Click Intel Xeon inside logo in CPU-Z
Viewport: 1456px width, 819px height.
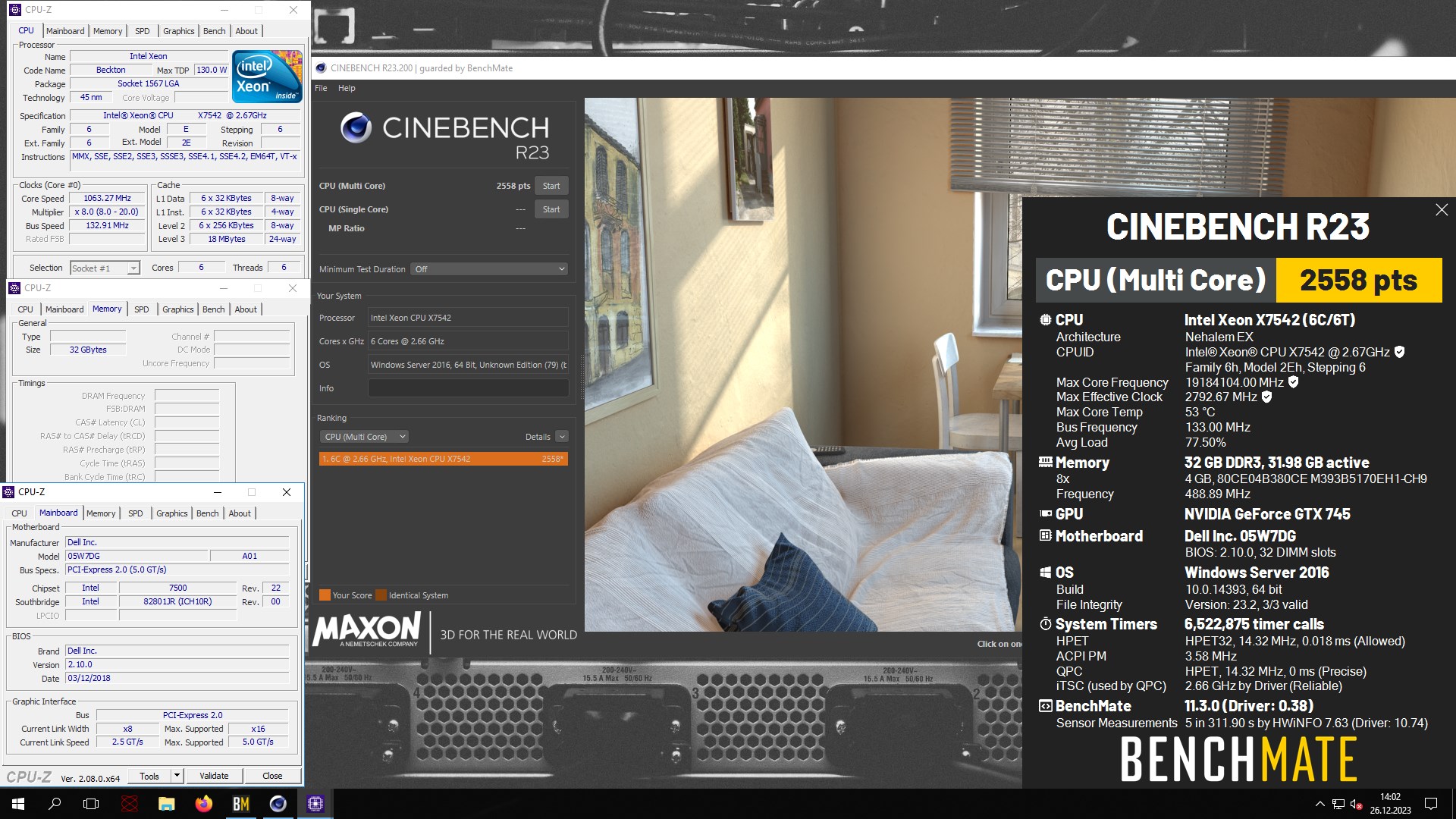click(x=267, y=77)
